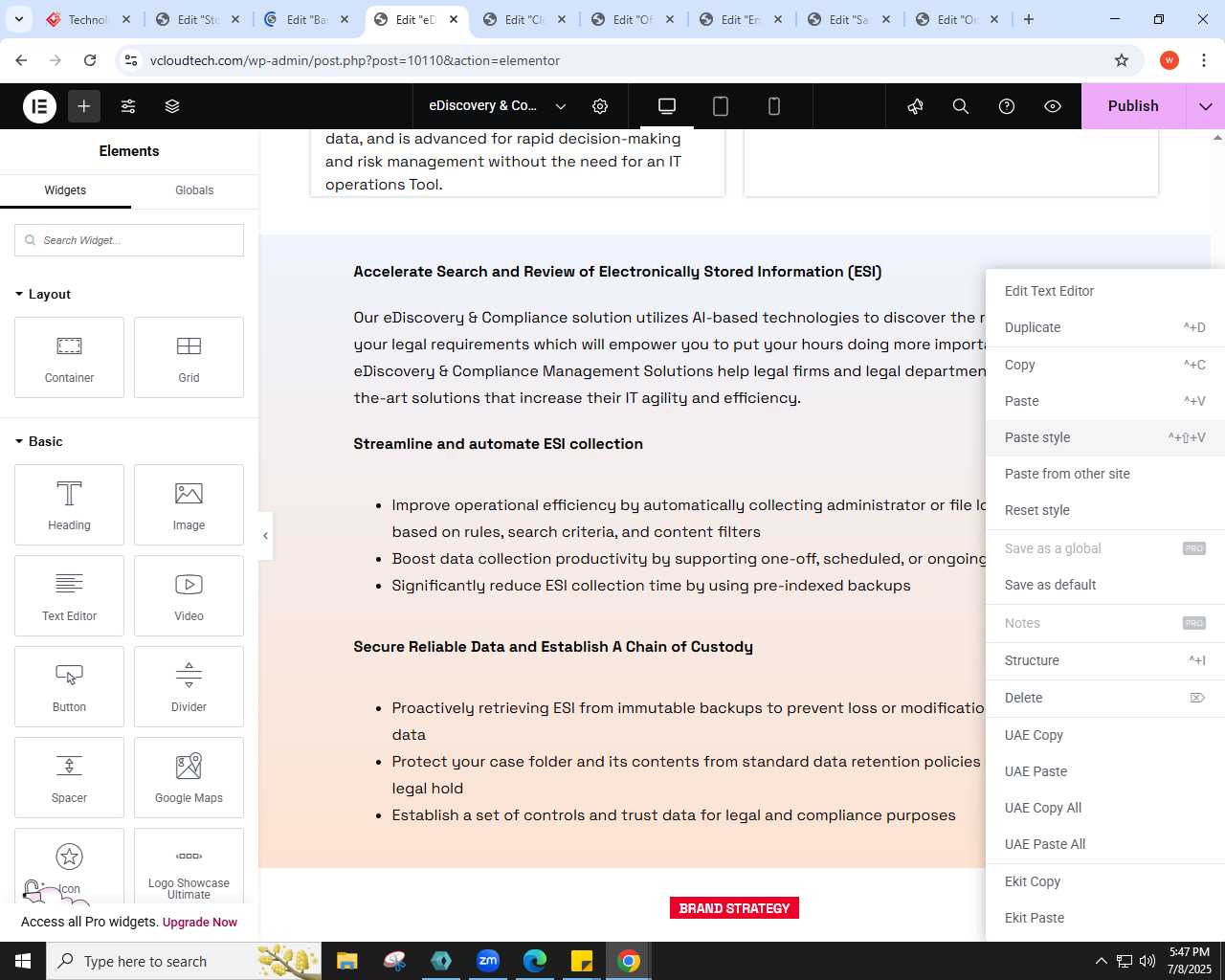Viewport: 1225px width, 980px height.
Task: Choose Paste in context menu
Action: (x=1105, y=401)
